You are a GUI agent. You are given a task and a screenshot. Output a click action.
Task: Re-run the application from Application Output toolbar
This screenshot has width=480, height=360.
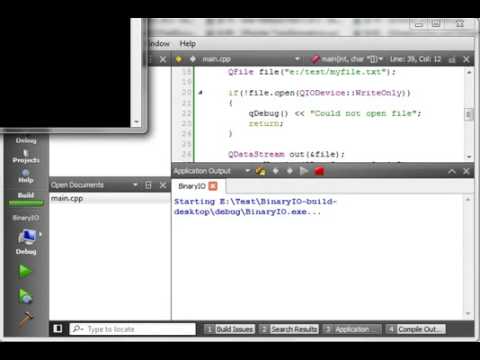[260, 171]
